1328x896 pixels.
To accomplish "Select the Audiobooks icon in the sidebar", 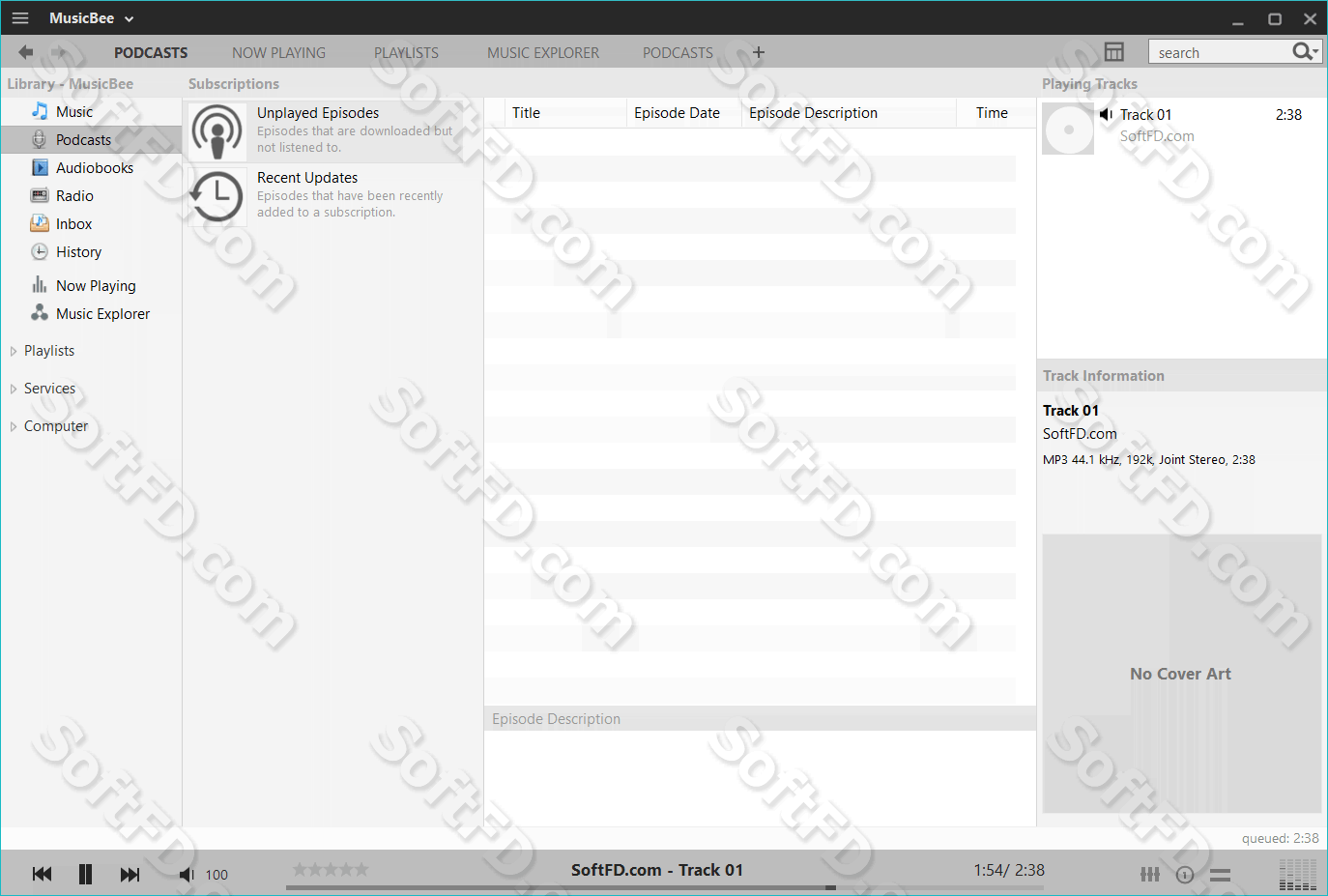I will [x=40, y=167].
